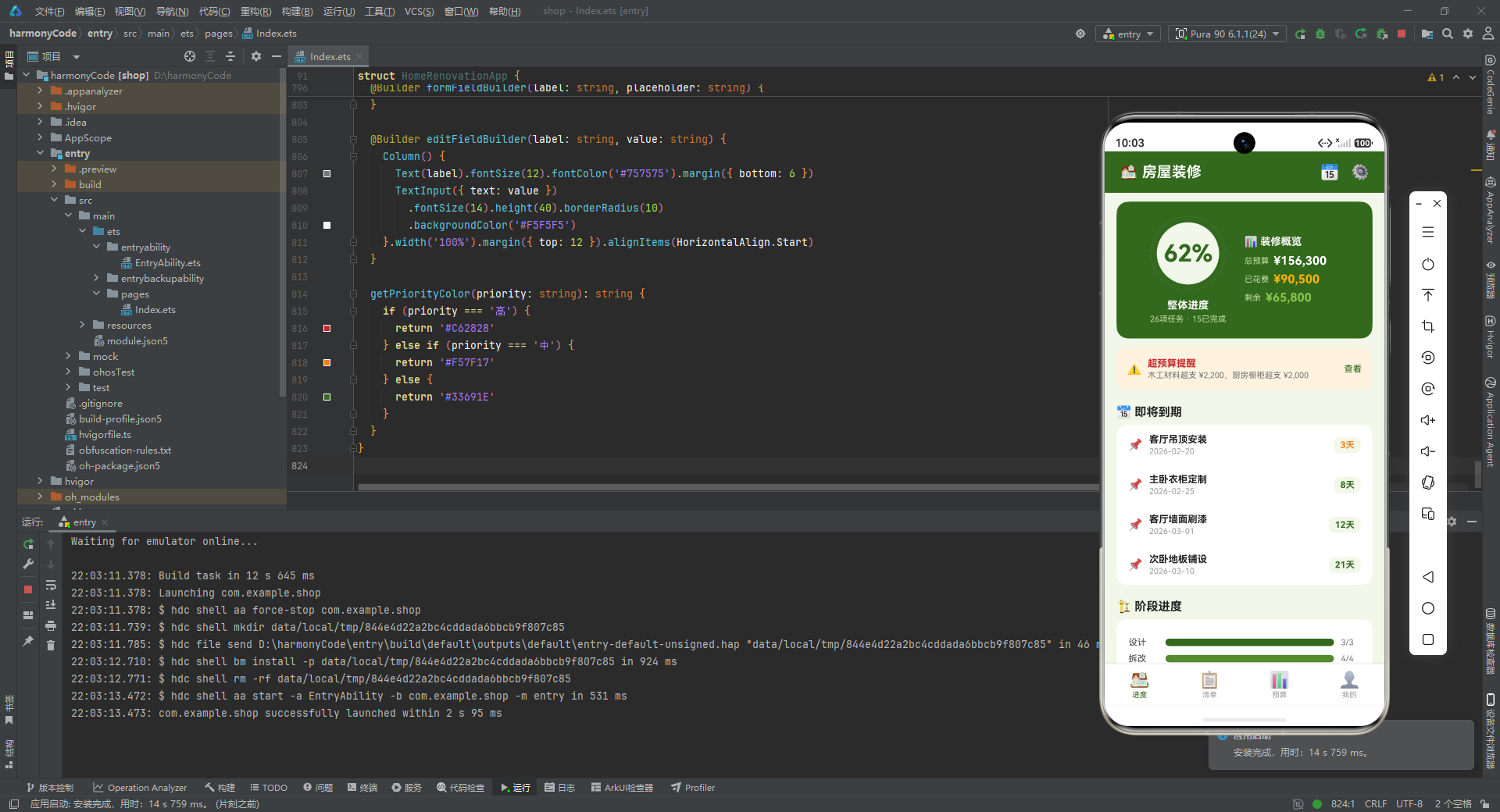Rotate emulator screen left icon

(1428, 358)
